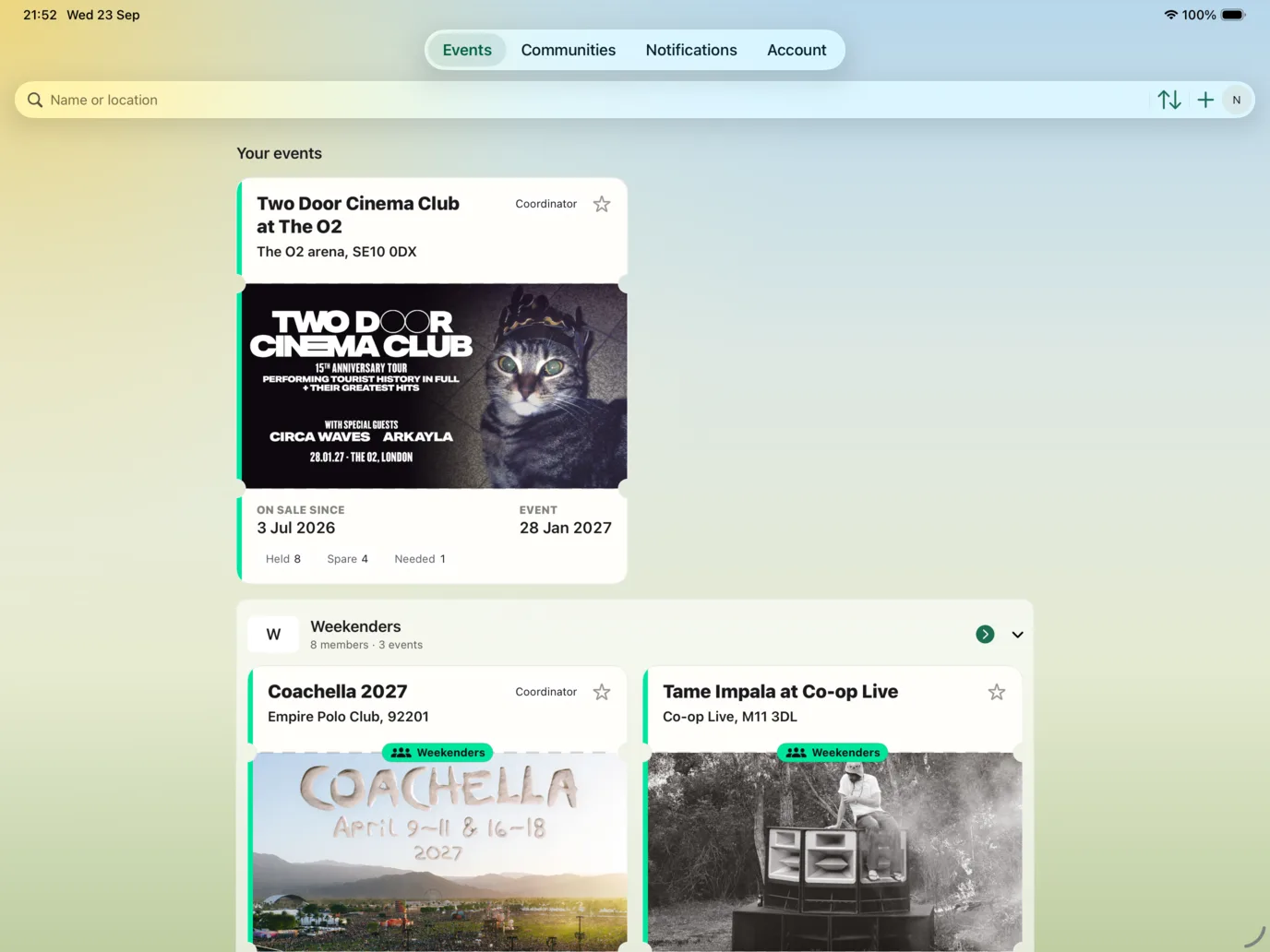
Task: Select Coordinator label on Two Door card
Action: [x=546, y=204]
